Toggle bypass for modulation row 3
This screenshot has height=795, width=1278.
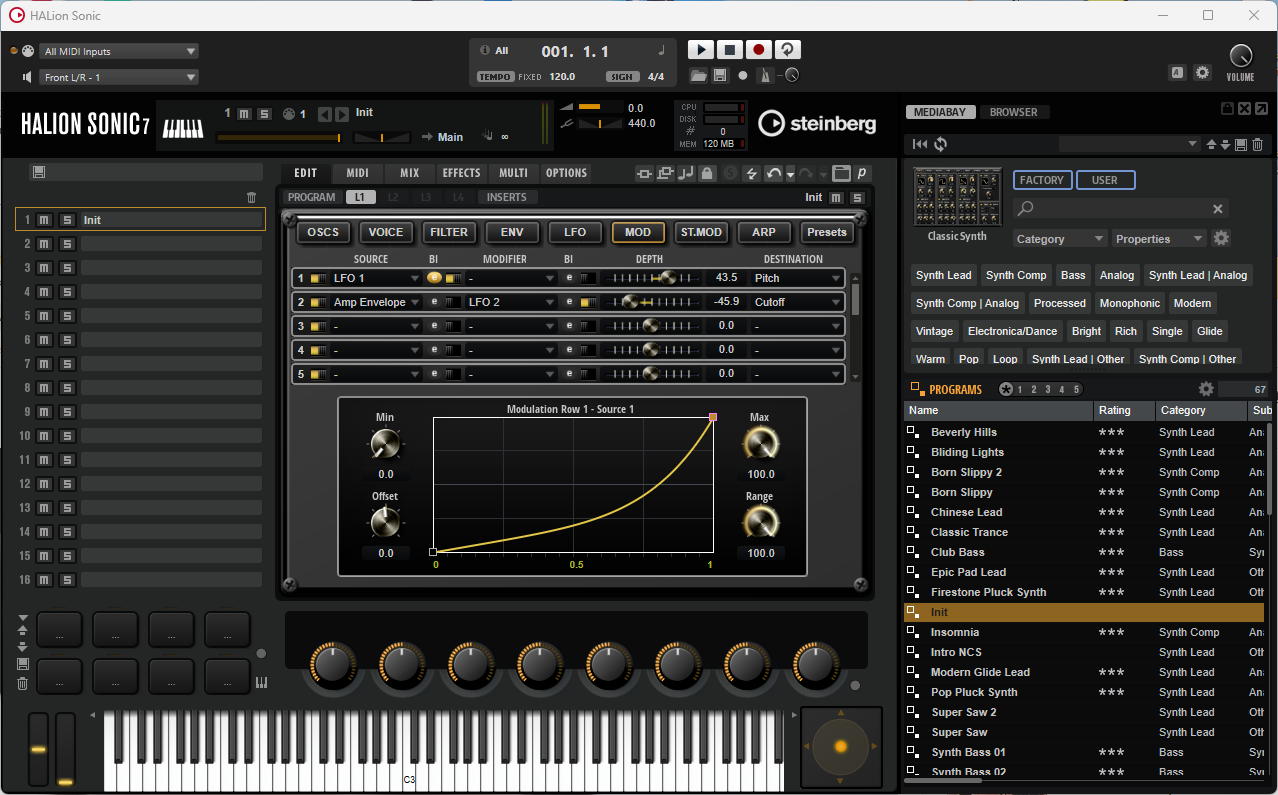click(x=318, y=326)
